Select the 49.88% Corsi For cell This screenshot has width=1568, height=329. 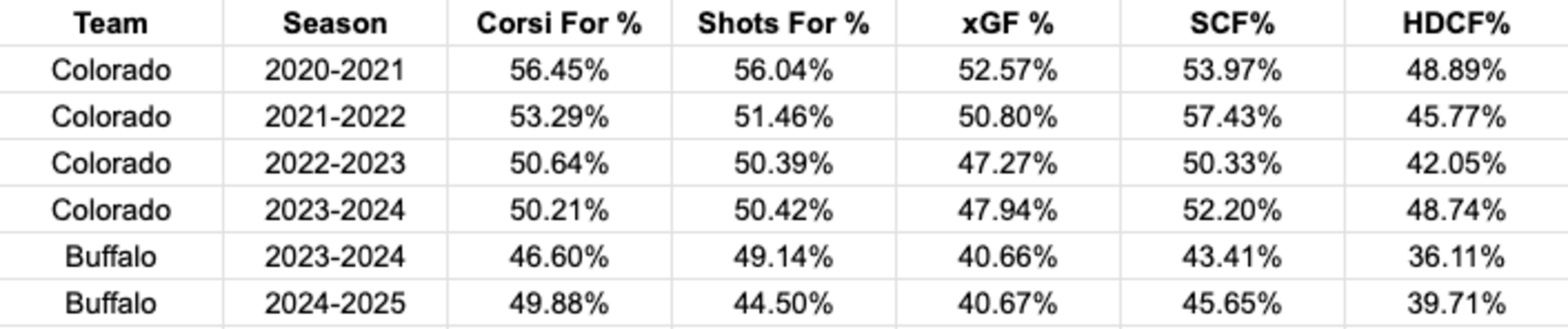559,303
